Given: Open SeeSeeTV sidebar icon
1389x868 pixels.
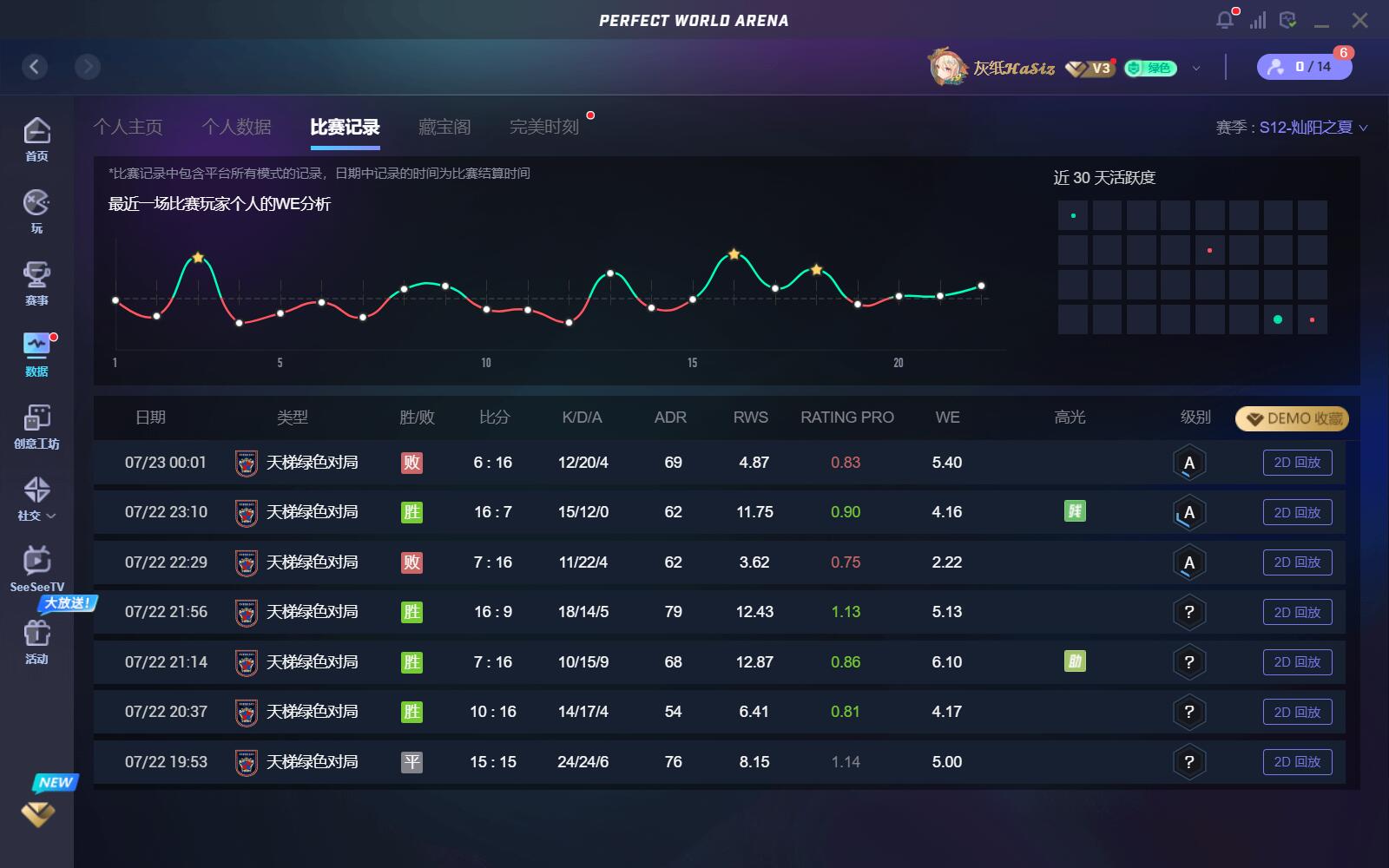Looking at the screenshot, I should coord(36,570).
